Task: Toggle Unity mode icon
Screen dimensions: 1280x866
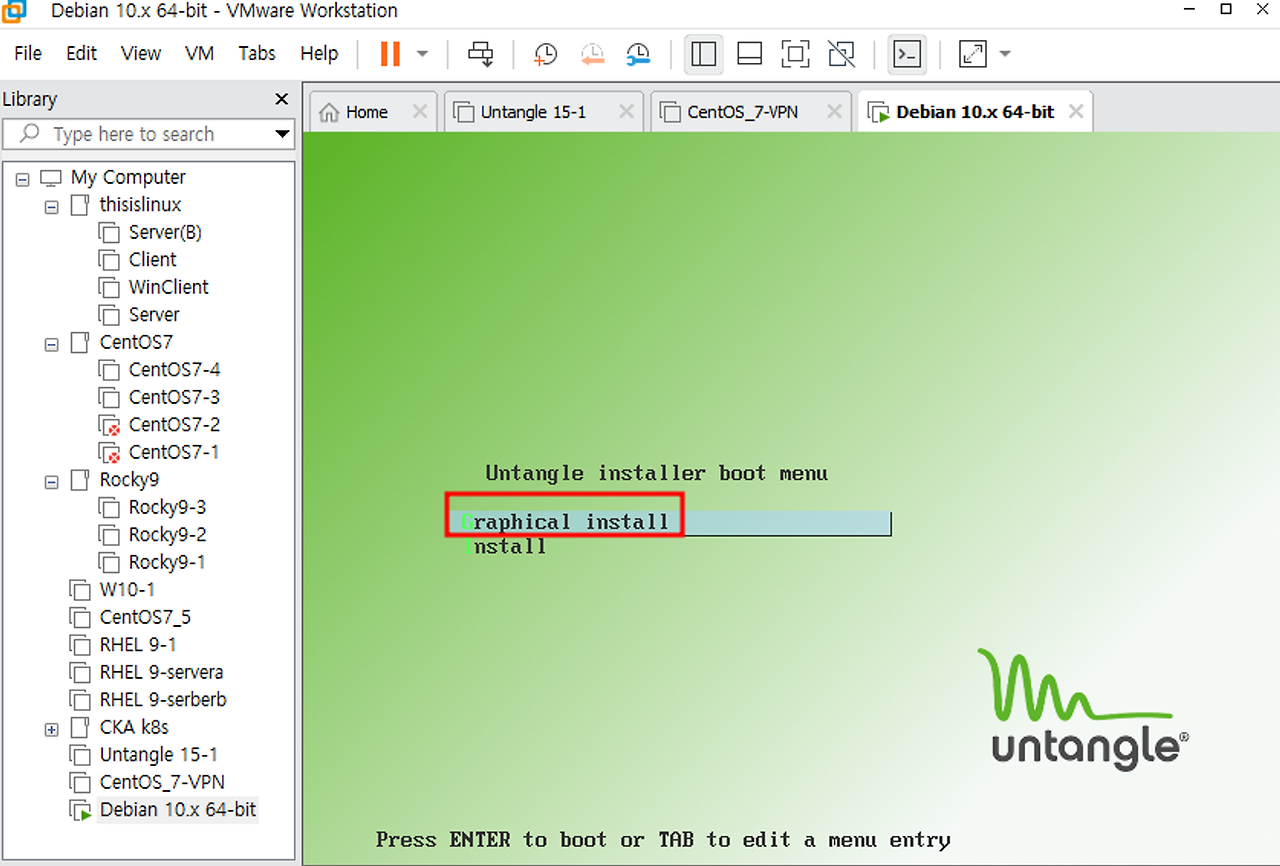Action: coord(842,54)
